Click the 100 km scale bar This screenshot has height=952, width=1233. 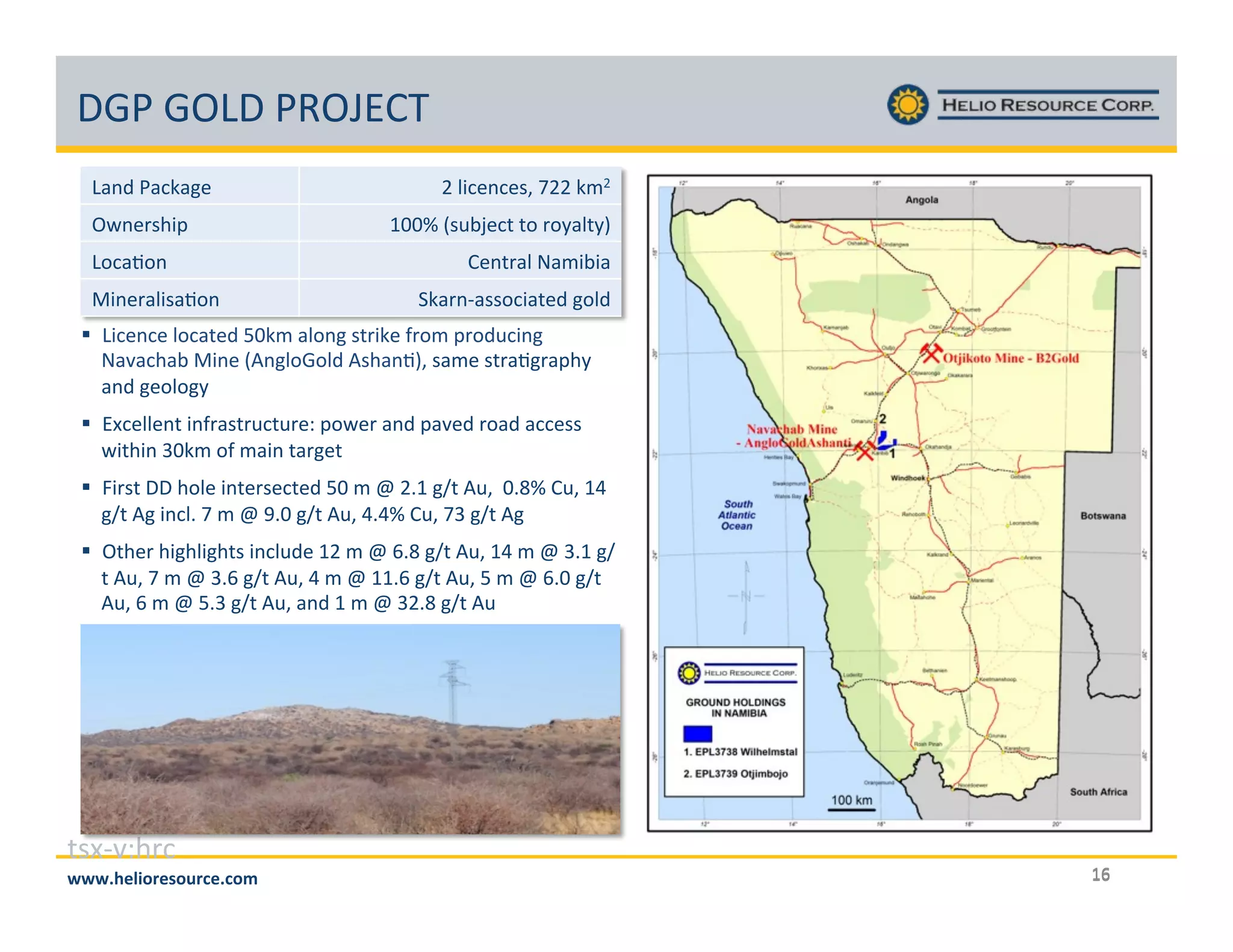tap(851, 809)
